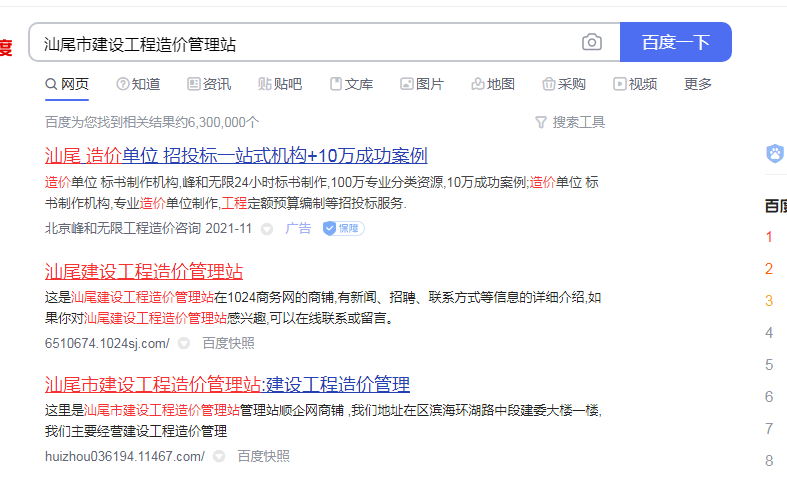The width and height of the screenshot is (787, 477).
Task: Select the 采购 tab
Action: 564,84
